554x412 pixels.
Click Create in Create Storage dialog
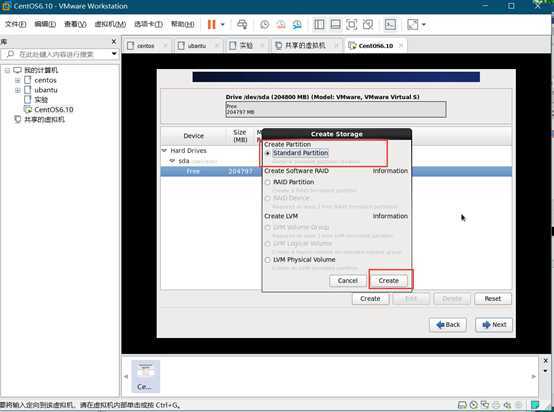click(x=389, y=281)
